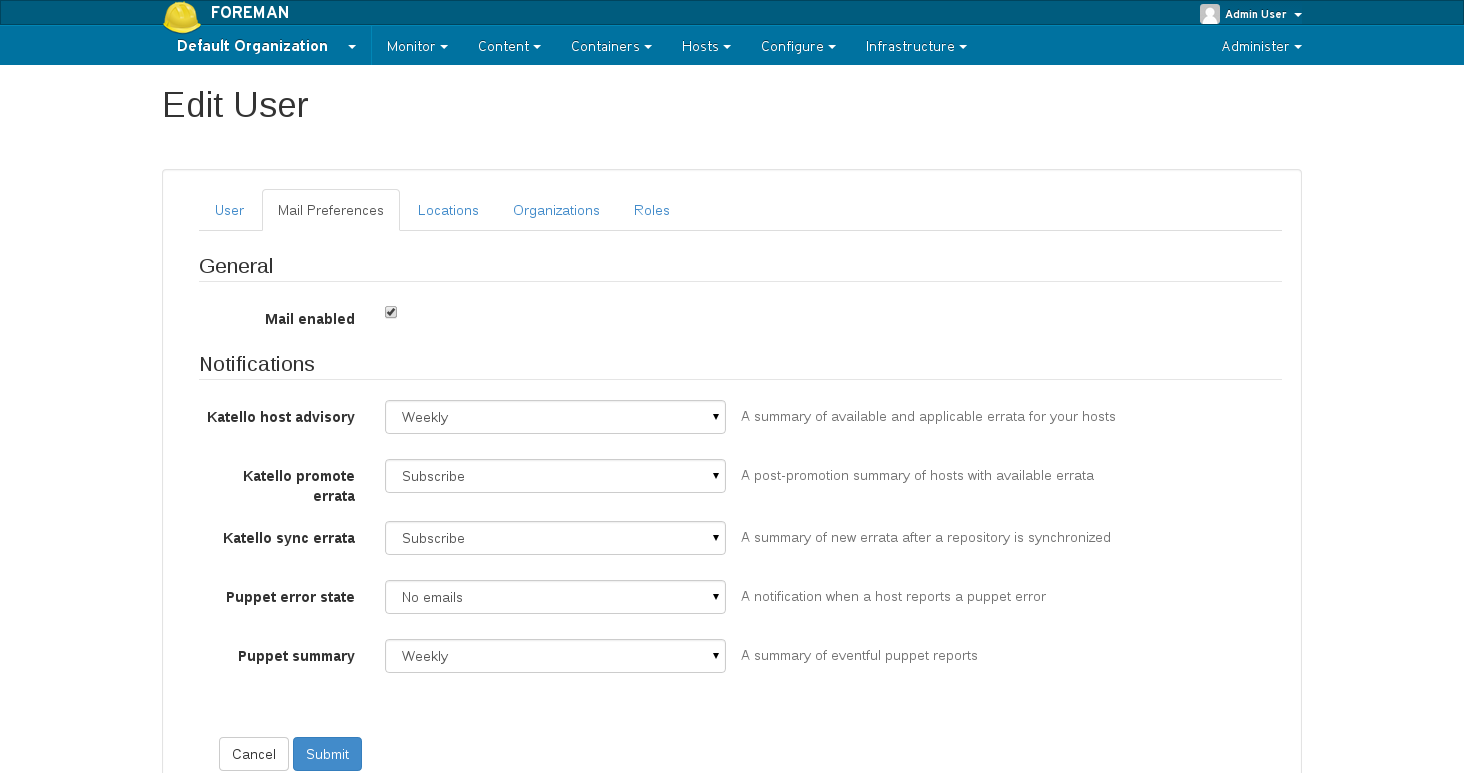Open the Monitor menu
The image size is (1464, 773).
click(417, 46)
